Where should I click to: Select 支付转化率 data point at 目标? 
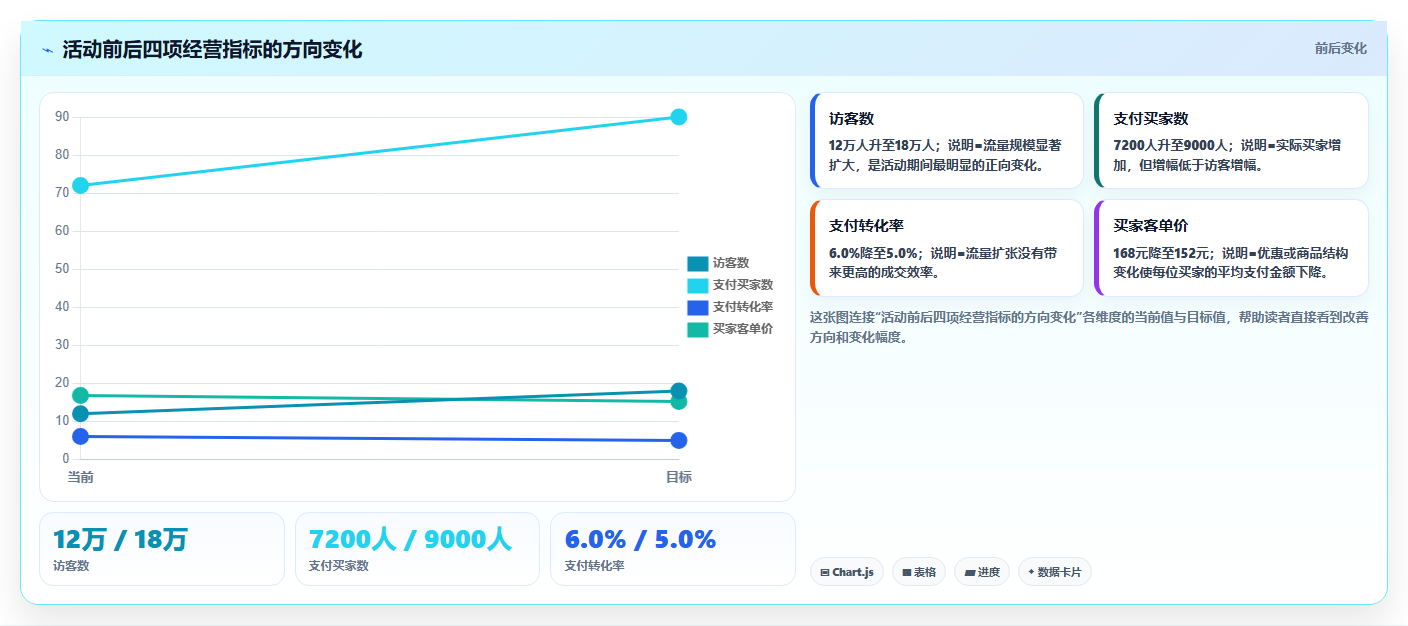[x=678, y=440]
